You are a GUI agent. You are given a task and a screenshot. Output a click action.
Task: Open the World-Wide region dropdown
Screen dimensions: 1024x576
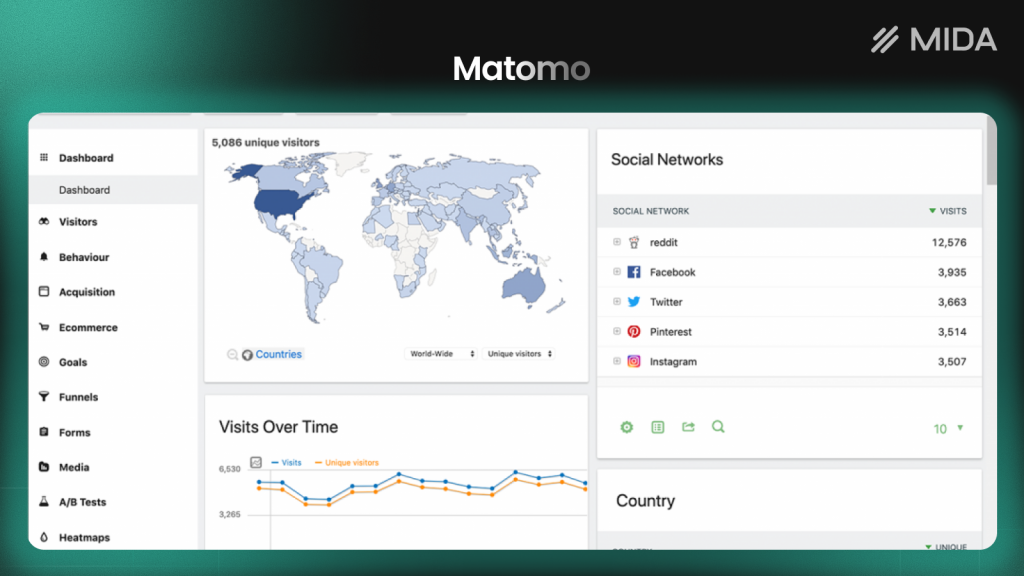tap(441, 353)
